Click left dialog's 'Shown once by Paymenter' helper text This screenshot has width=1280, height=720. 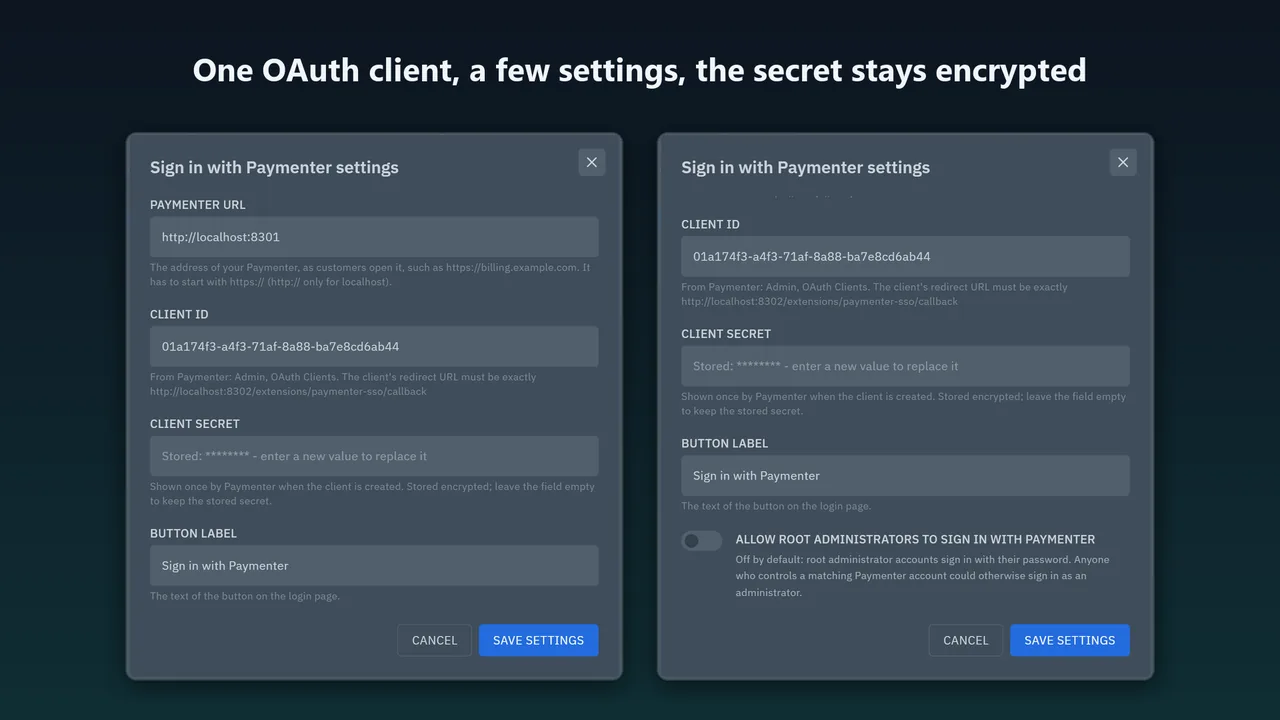click(372, 494)
